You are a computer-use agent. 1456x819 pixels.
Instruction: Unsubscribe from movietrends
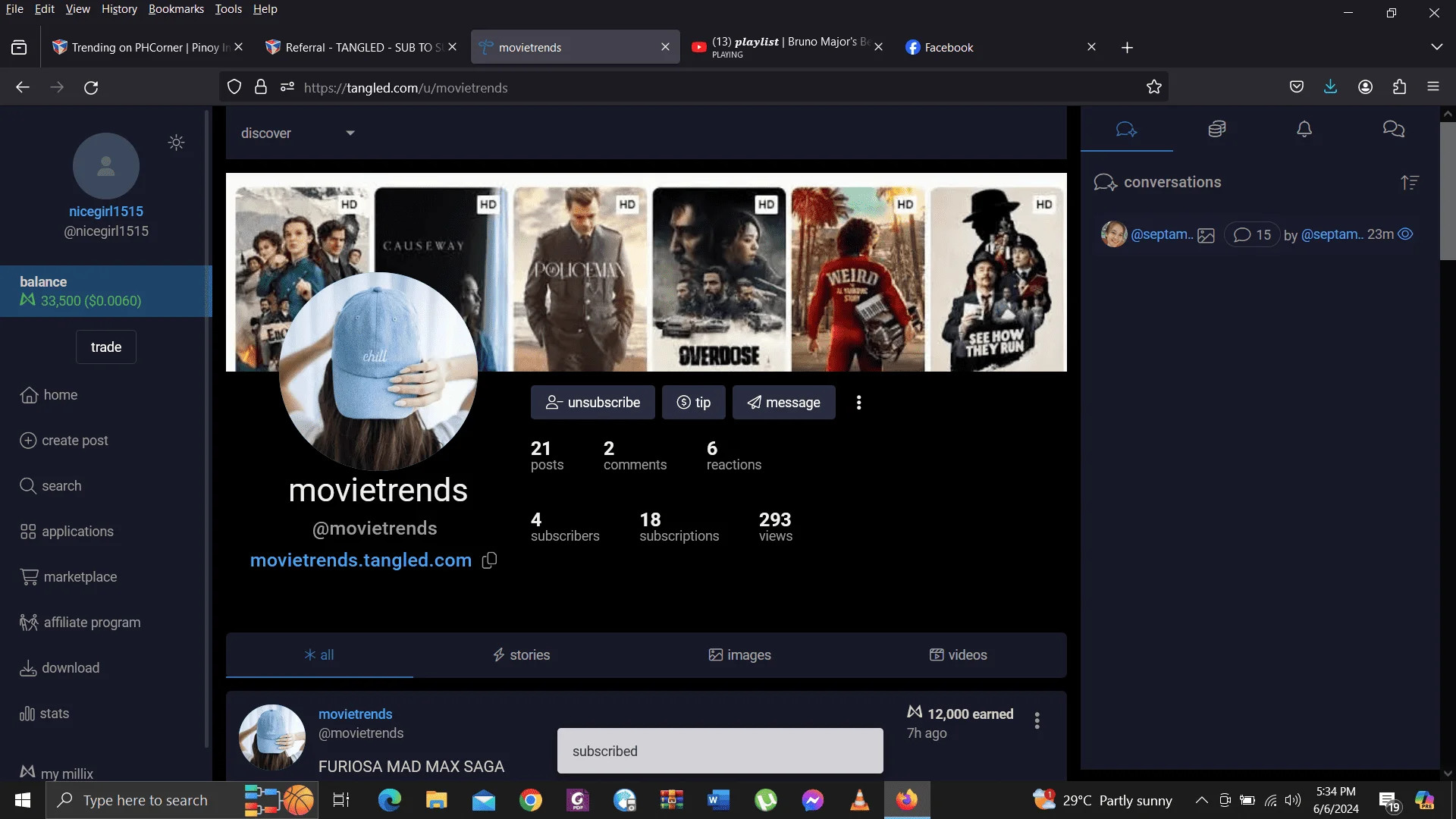point(592,403)
